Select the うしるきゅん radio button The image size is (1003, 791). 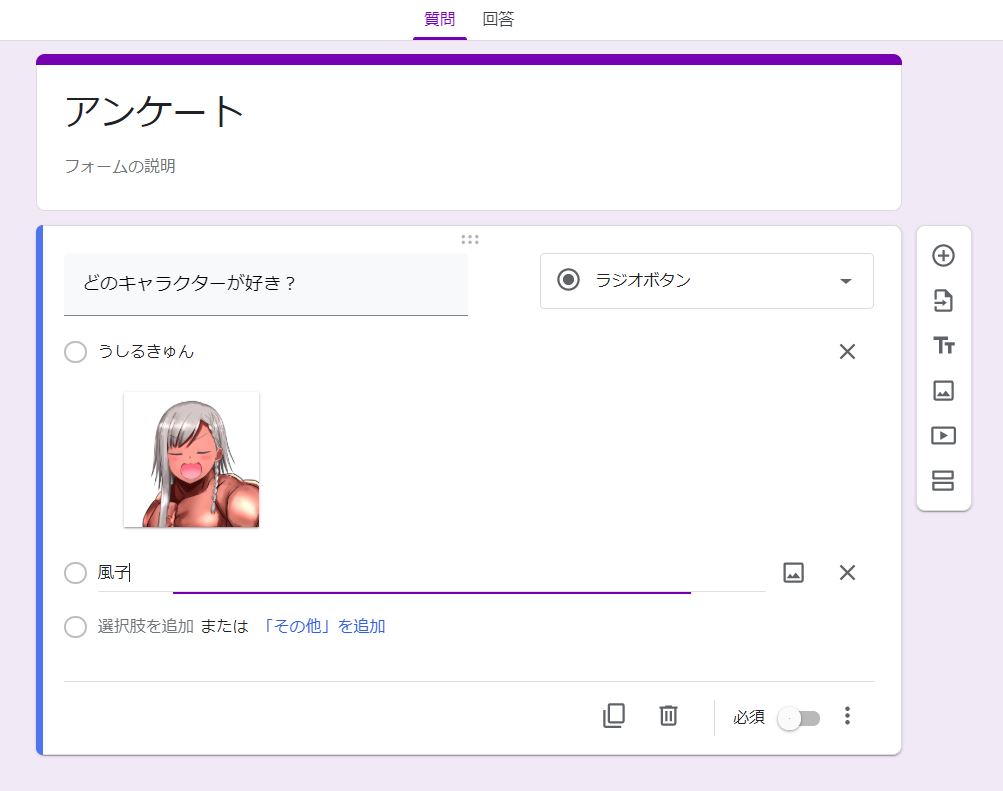(x=75, y=352)
